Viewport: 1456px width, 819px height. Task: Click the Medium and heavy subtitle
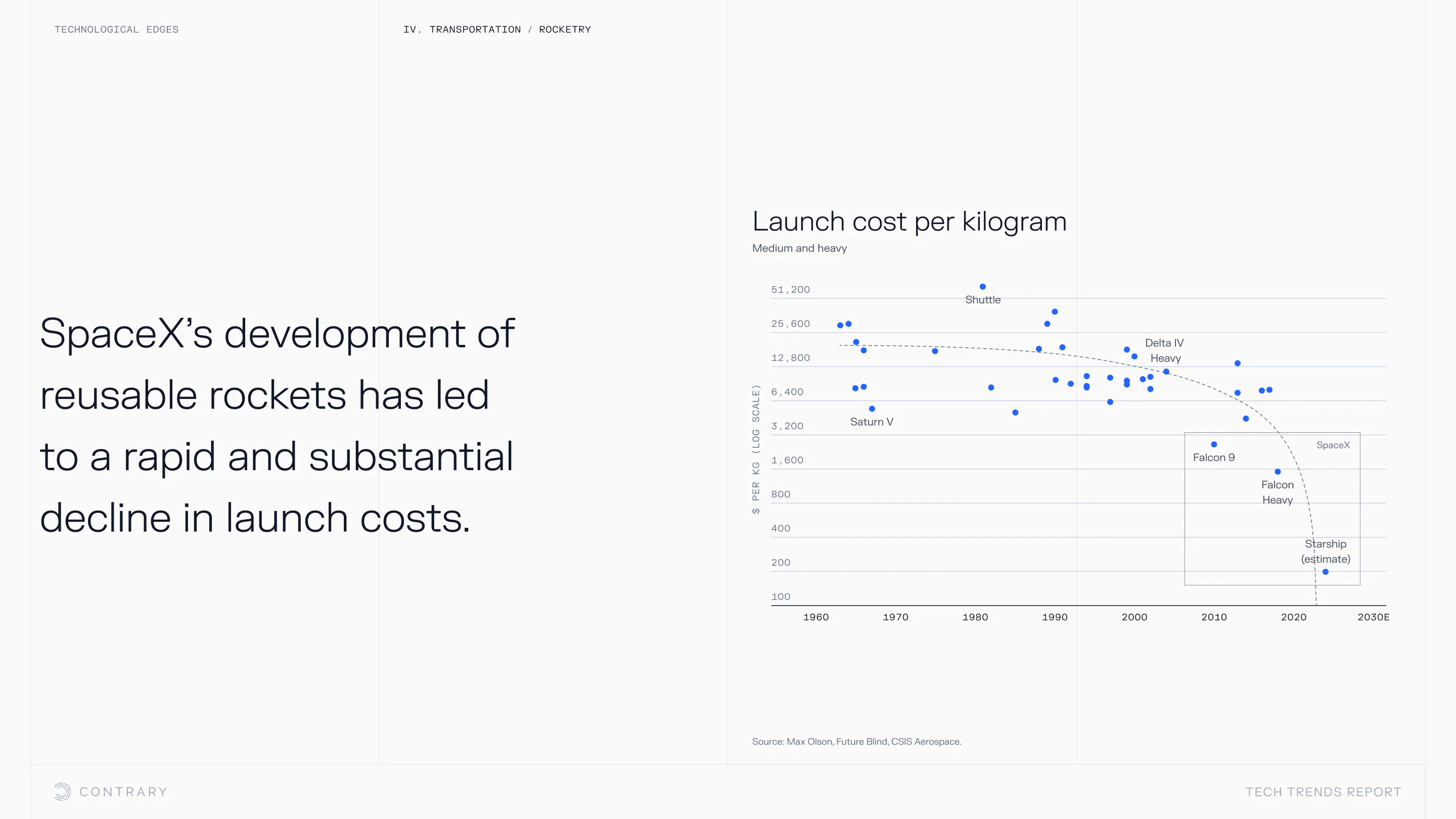point(799,248)
